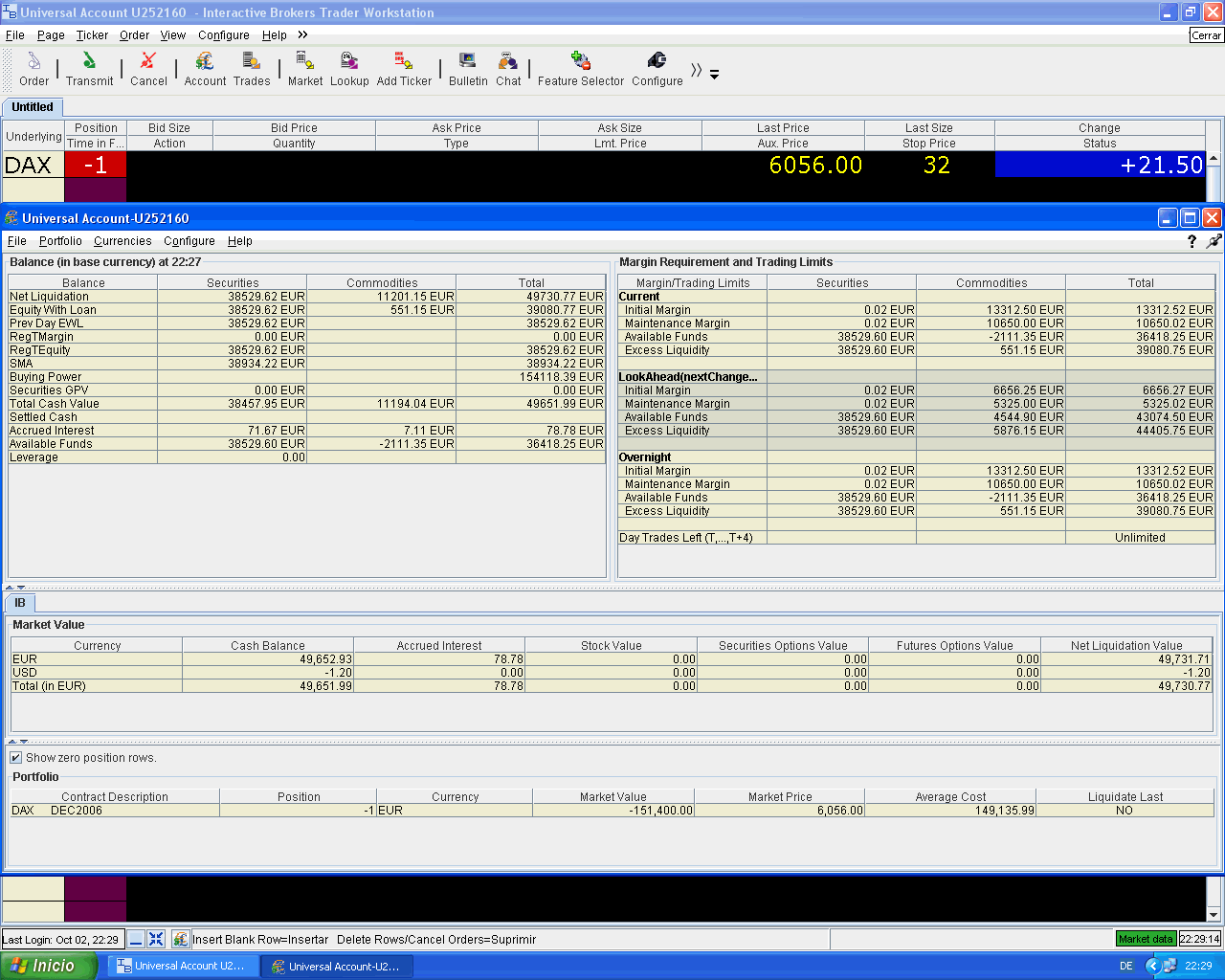Open the toolbar options dropdown arrow
This screenshot has width=1225, height=980.
click(x=714, y=74)
